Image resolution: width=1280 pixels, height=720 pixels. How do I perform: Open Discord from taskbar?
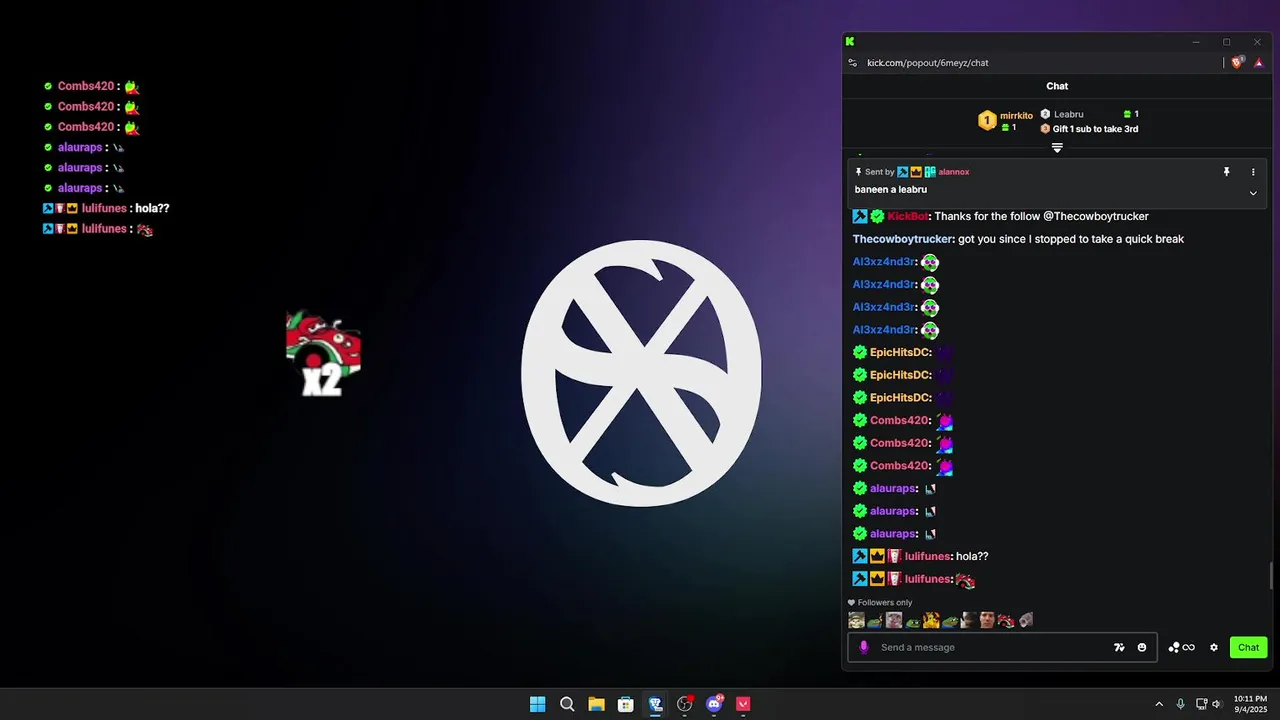pos(714,704)
